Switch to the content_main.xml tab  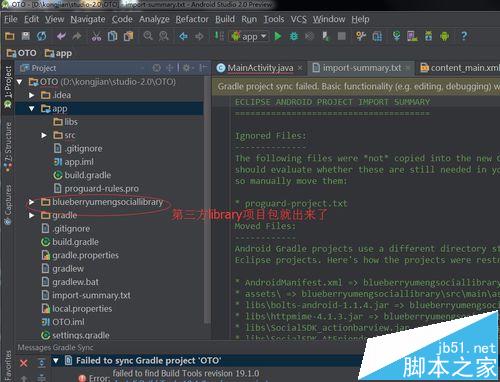click(x=460, y=68)
